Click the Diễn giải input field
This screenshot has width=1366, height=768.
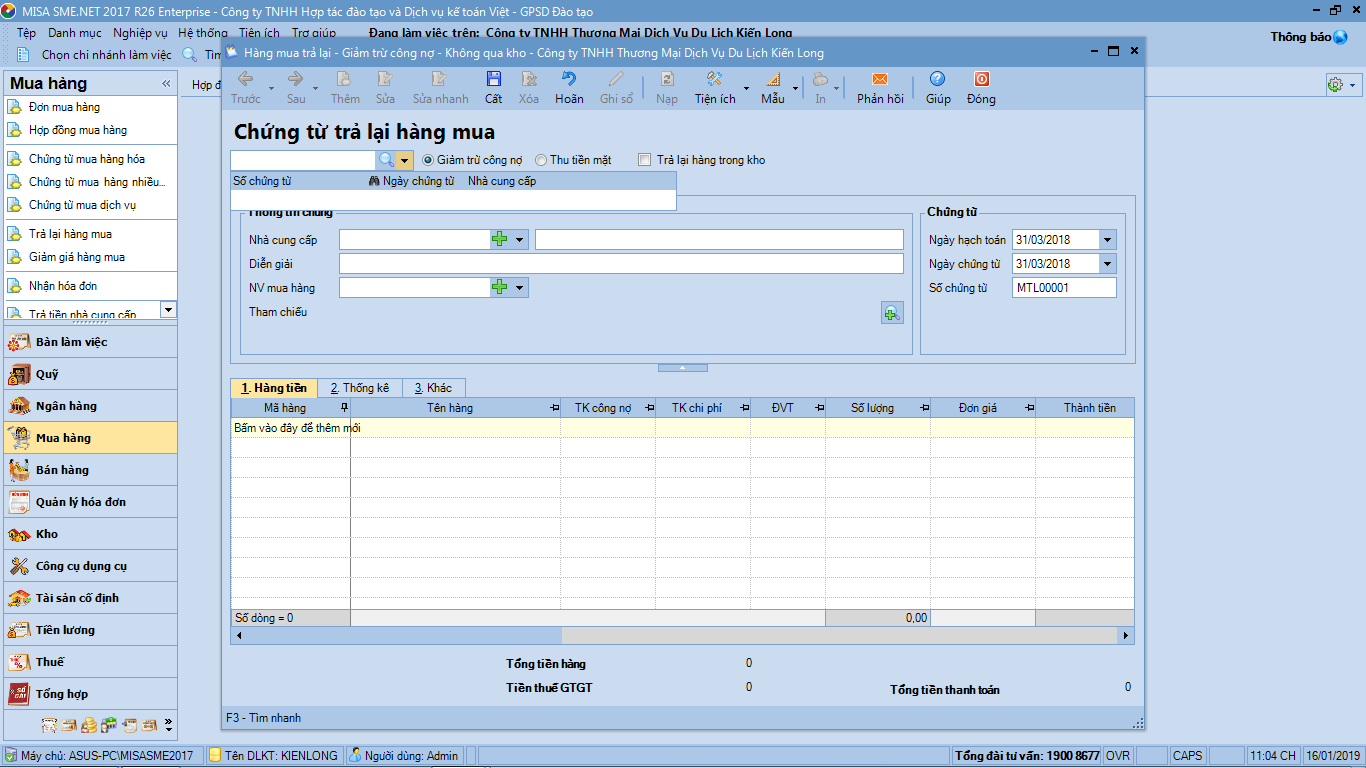pos(621,263)
